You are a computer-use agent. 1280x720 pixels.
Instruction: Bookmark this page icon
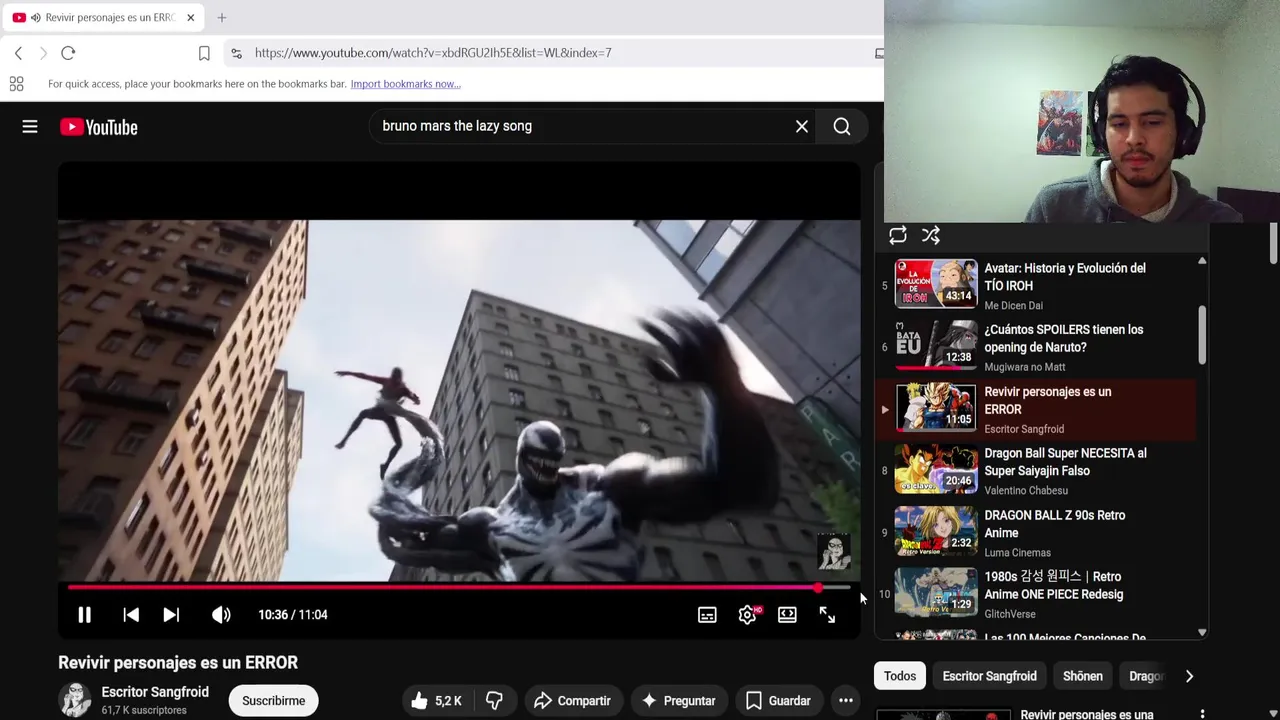pyautogui.click(x=204, y=53)
